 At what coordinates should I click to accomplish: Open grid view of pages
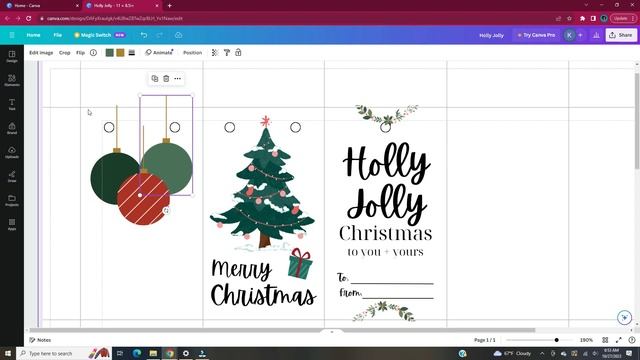point(605,340)
